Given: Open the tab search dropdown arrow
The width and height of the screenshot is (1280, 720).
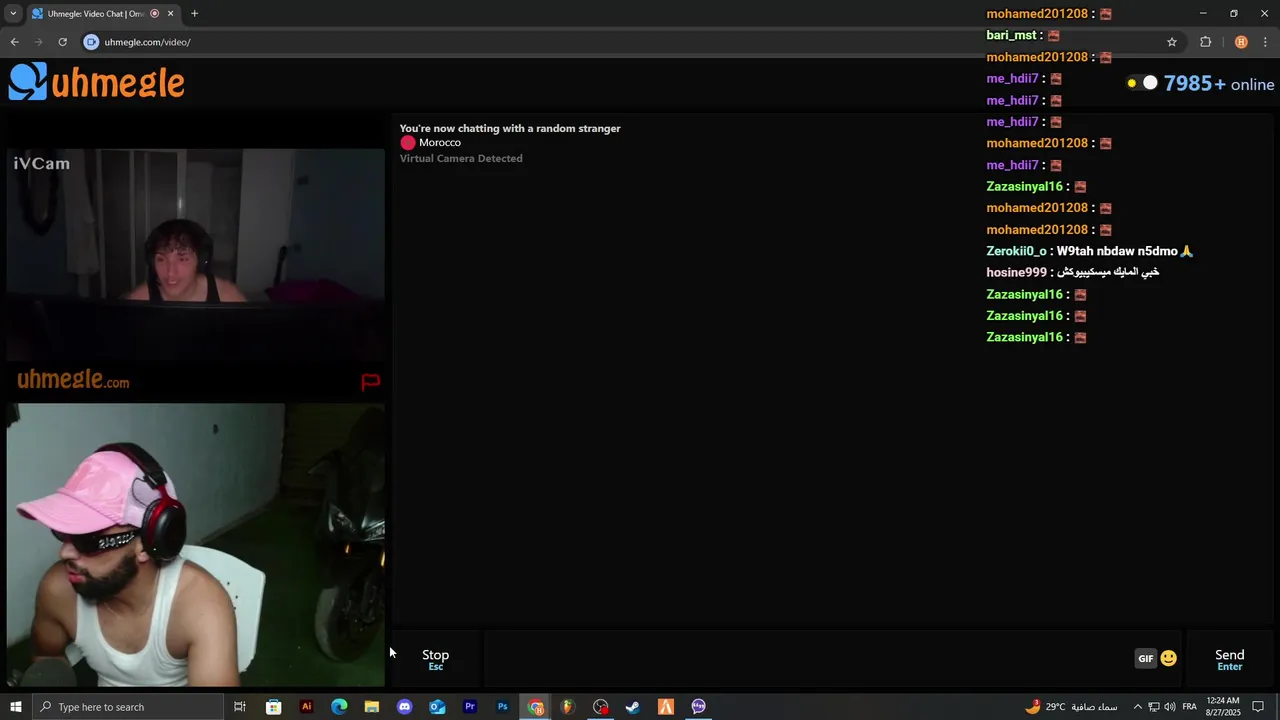Looking at the screenshot, I should click(13, 14).
